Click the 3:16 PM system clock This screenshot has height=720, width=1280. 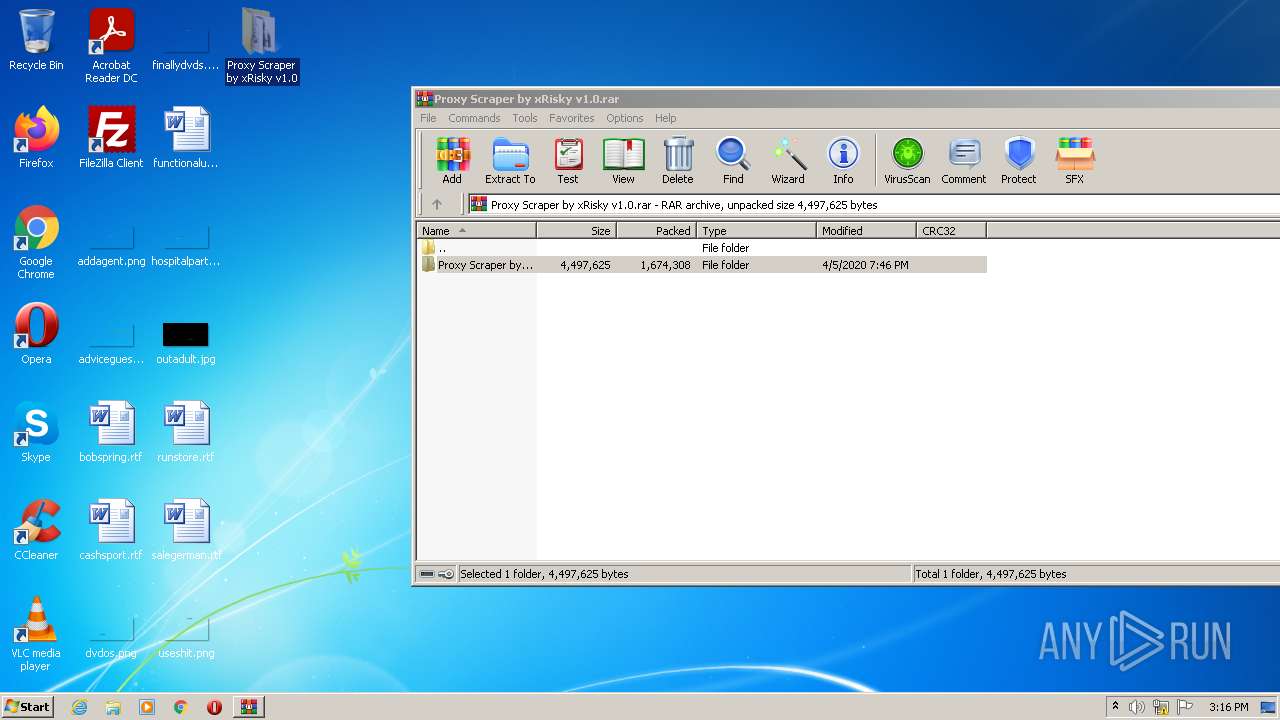(1228, 707)
